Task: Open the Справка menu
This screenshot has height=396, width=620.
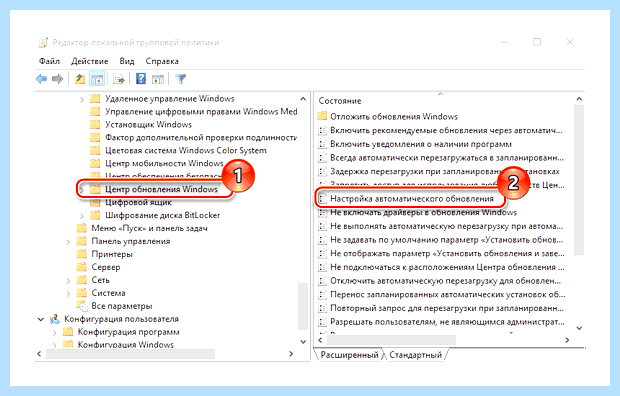Action: pos(162,61)
